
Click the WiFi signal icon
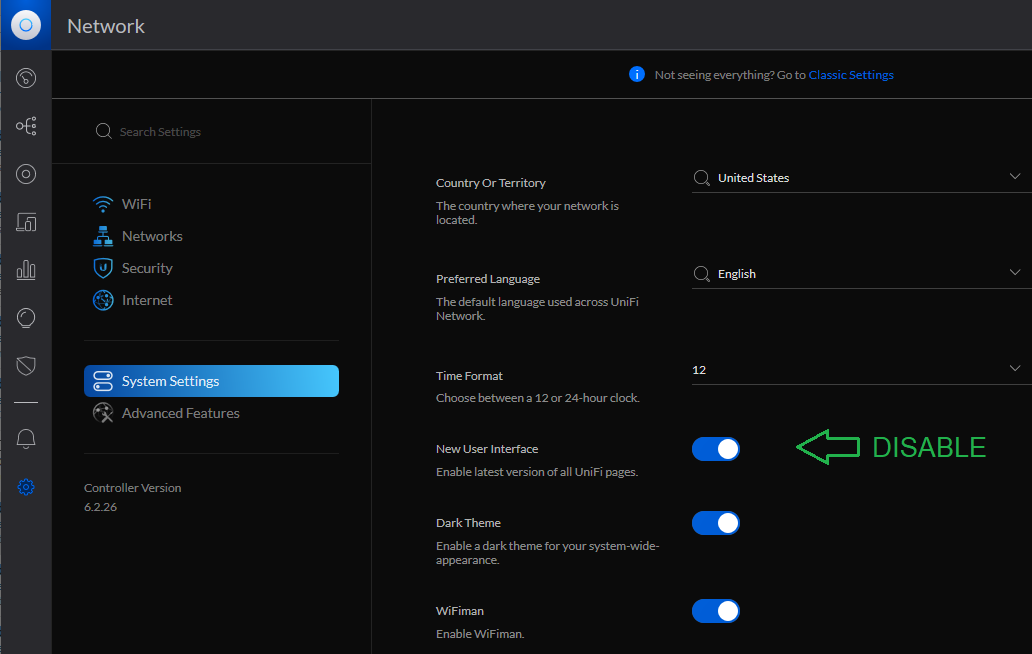coord(103,204)
